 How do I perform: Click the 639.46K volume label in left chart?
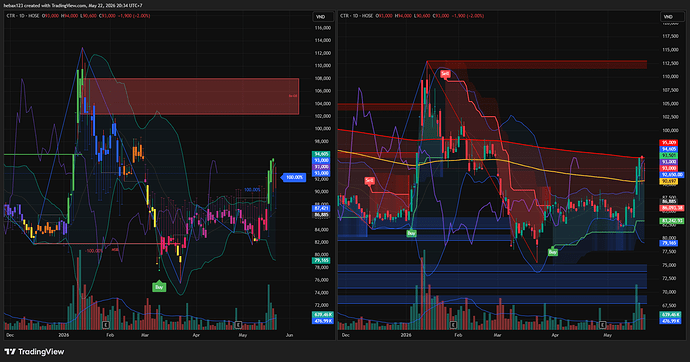(323, 315)
